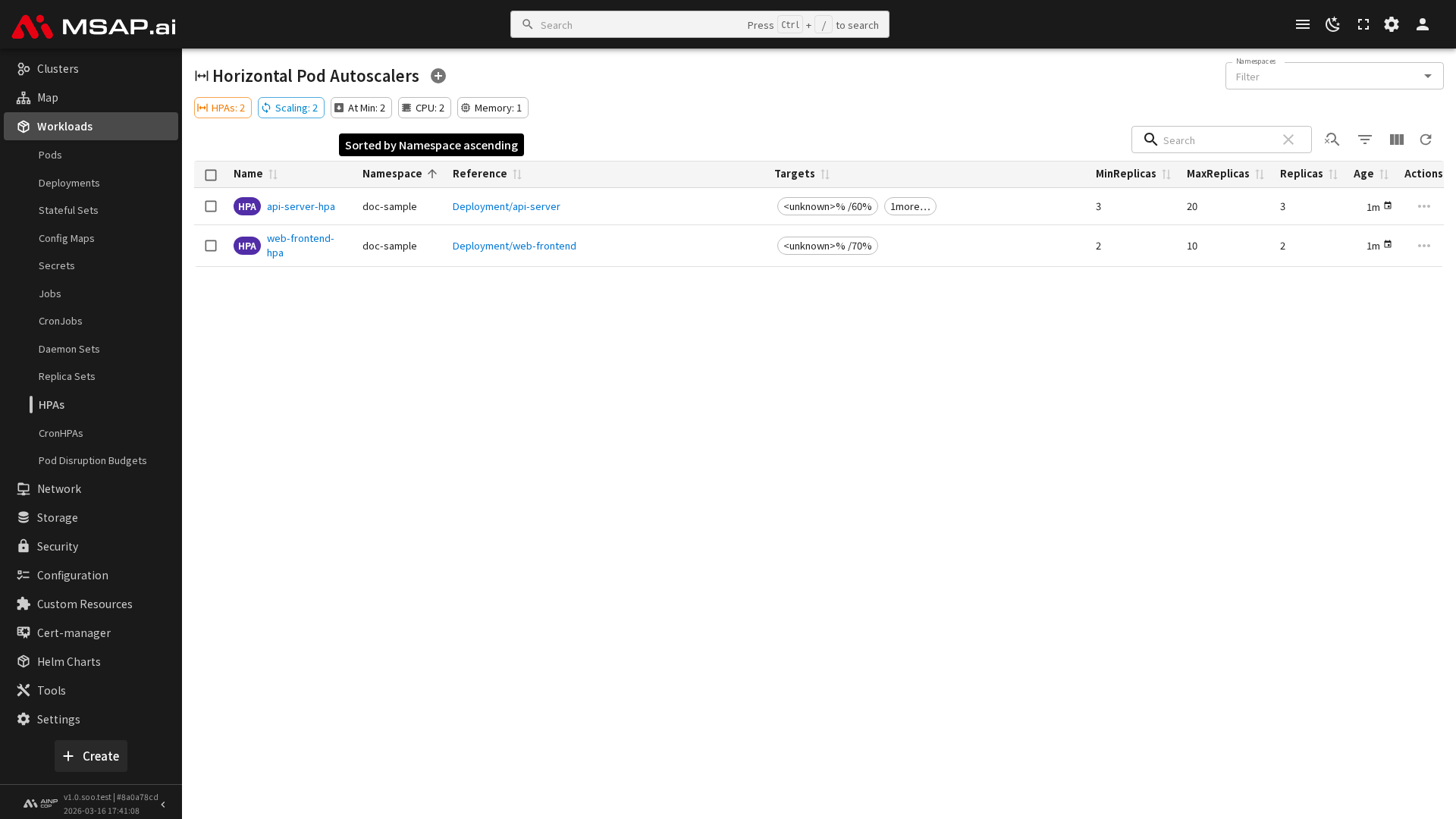Collapse the sidebar using bottom chevron
Screen dimensions: 1456x819
[x=163, y=804]
